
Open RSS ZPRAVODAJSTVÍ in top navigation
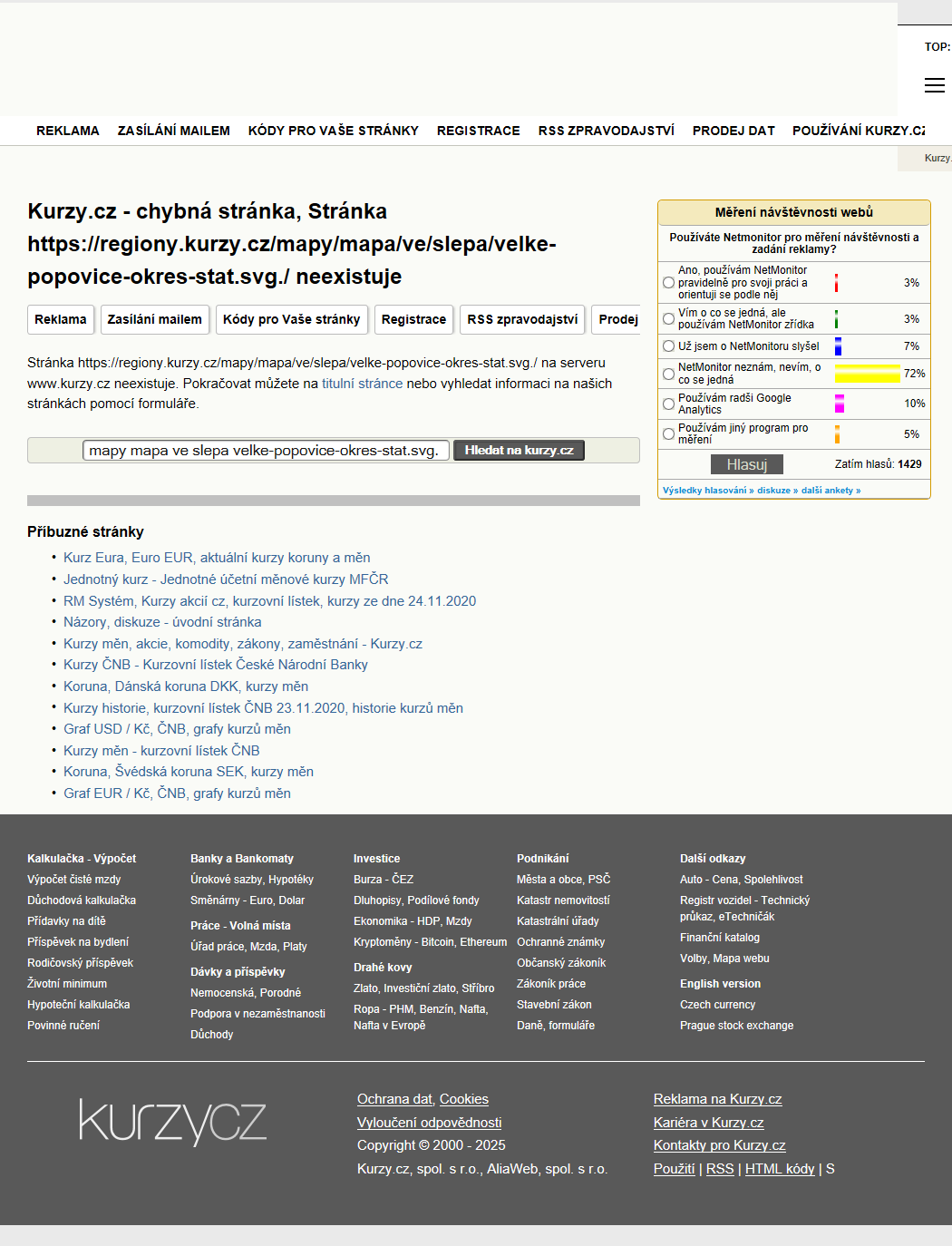[607, 131]
